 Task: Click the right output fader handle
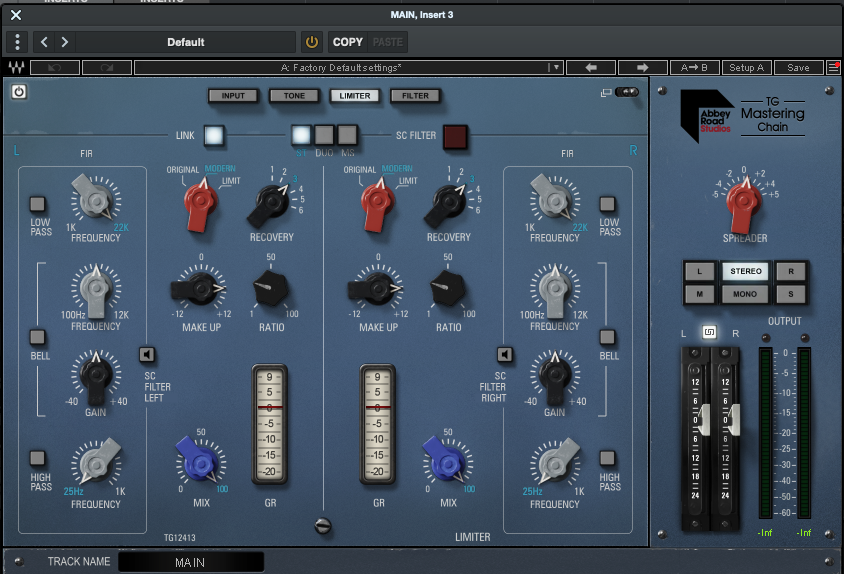click(734, 420)
